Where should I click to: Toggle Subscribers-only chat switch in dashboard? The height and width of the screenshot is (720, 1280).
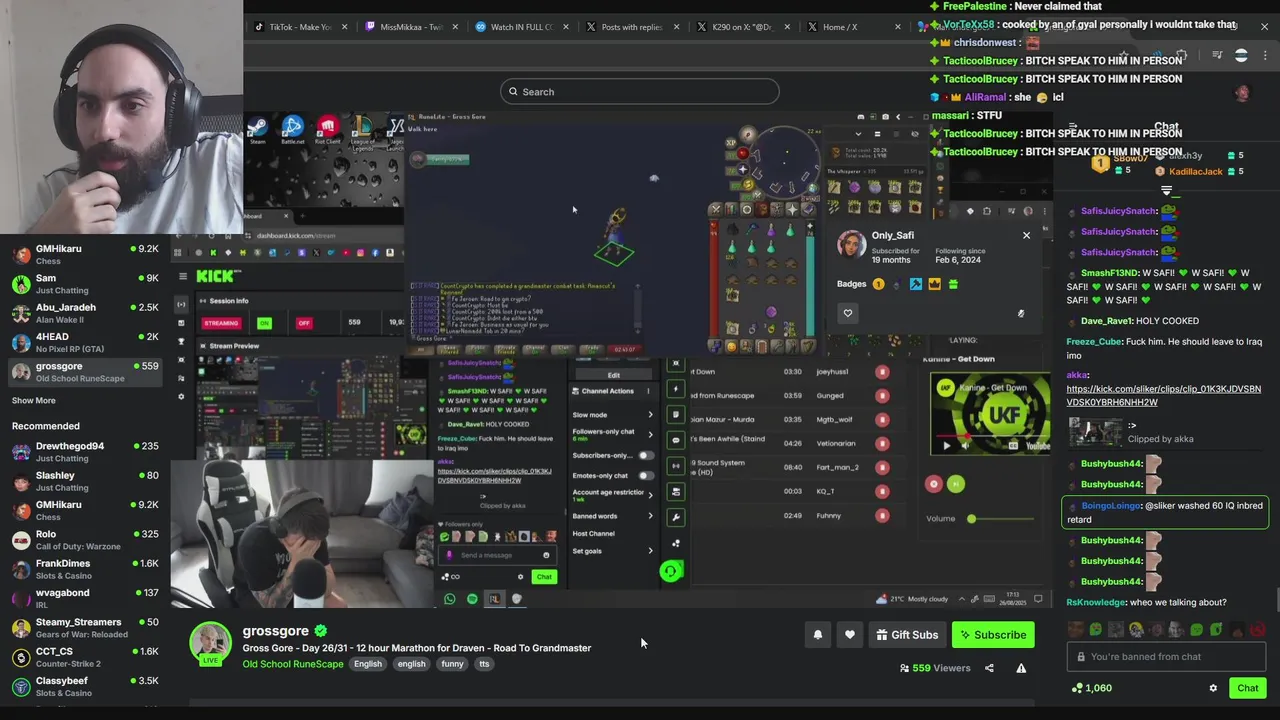645,456
